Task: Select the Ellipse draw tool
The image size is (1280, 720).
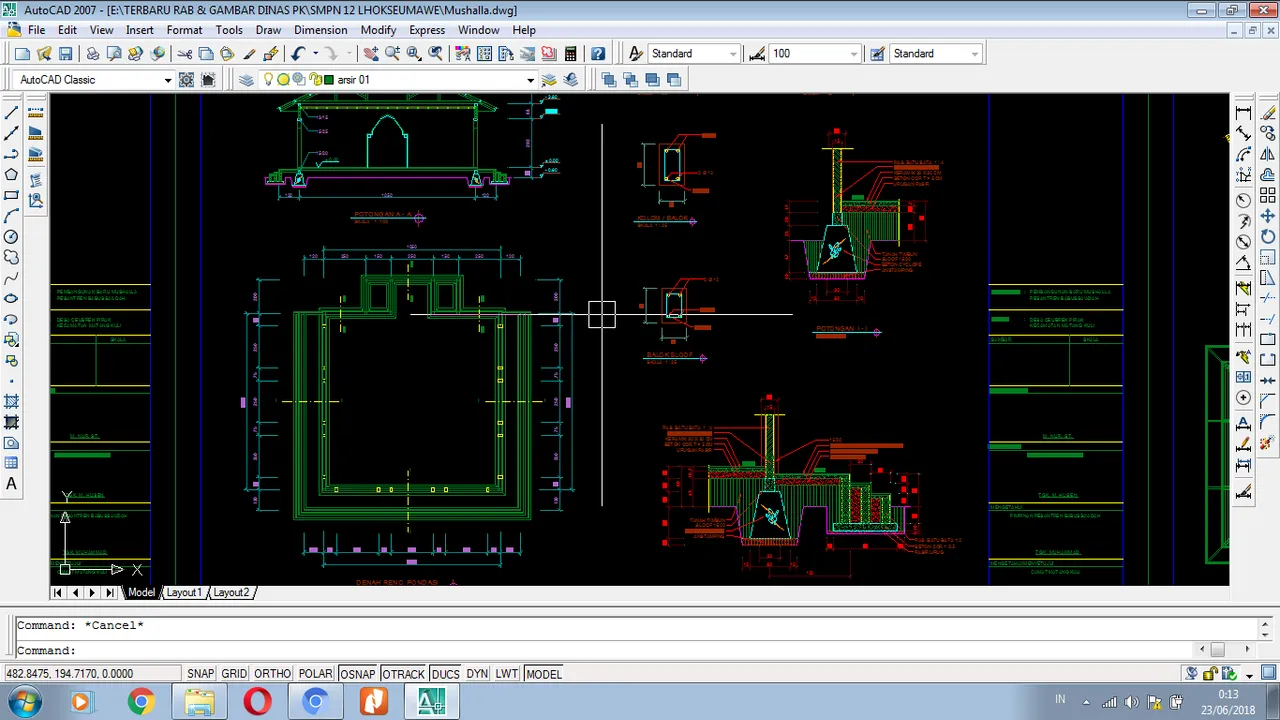Action: 12,298
